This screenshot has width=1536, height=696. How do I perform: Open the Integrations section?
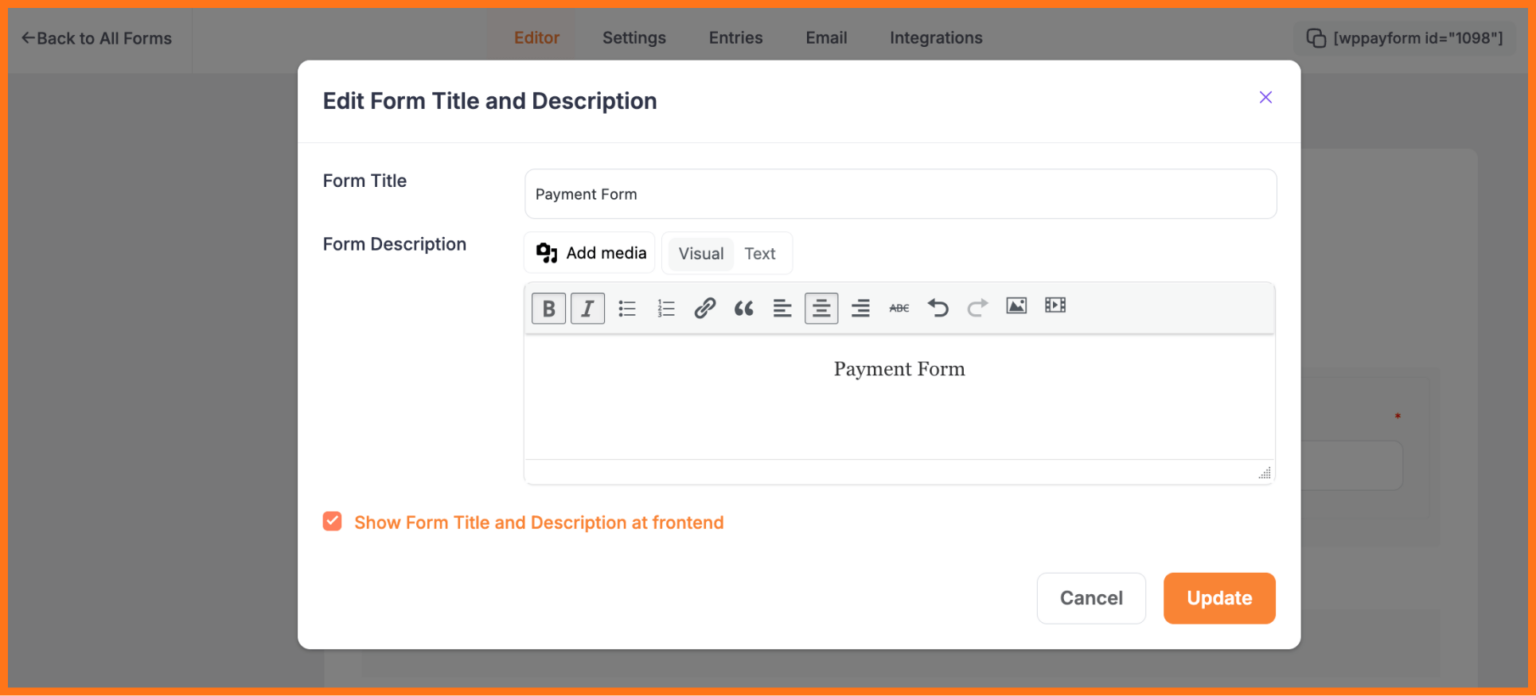(x=935, y=38)
